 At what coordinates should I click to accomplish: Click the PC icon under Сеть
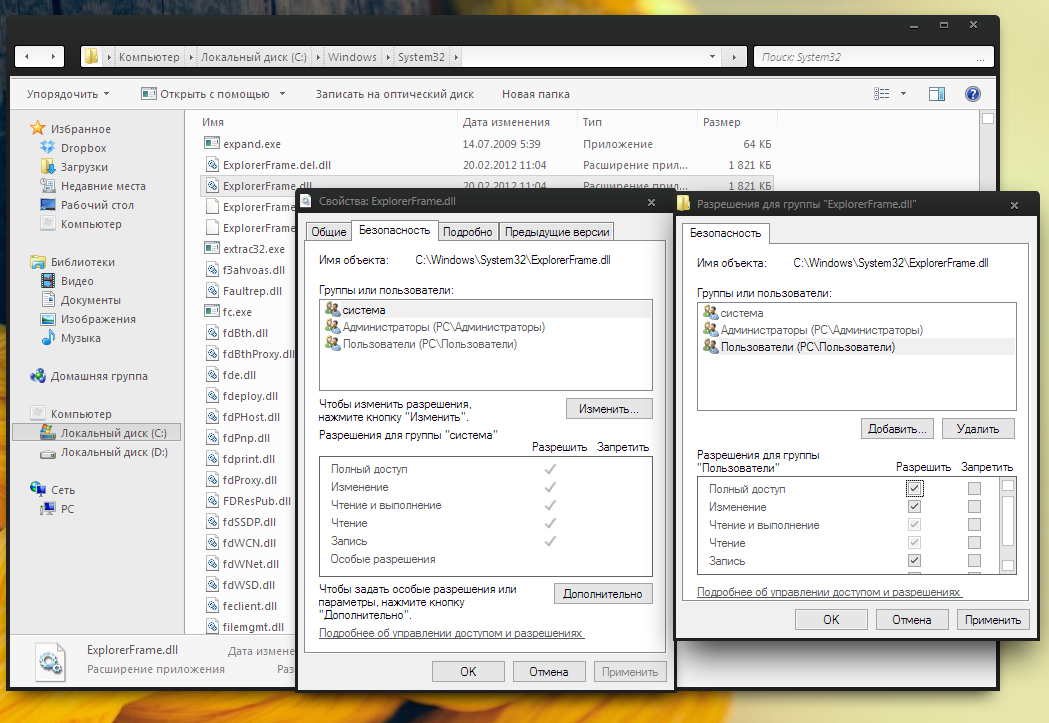click(x=47, y=509)
